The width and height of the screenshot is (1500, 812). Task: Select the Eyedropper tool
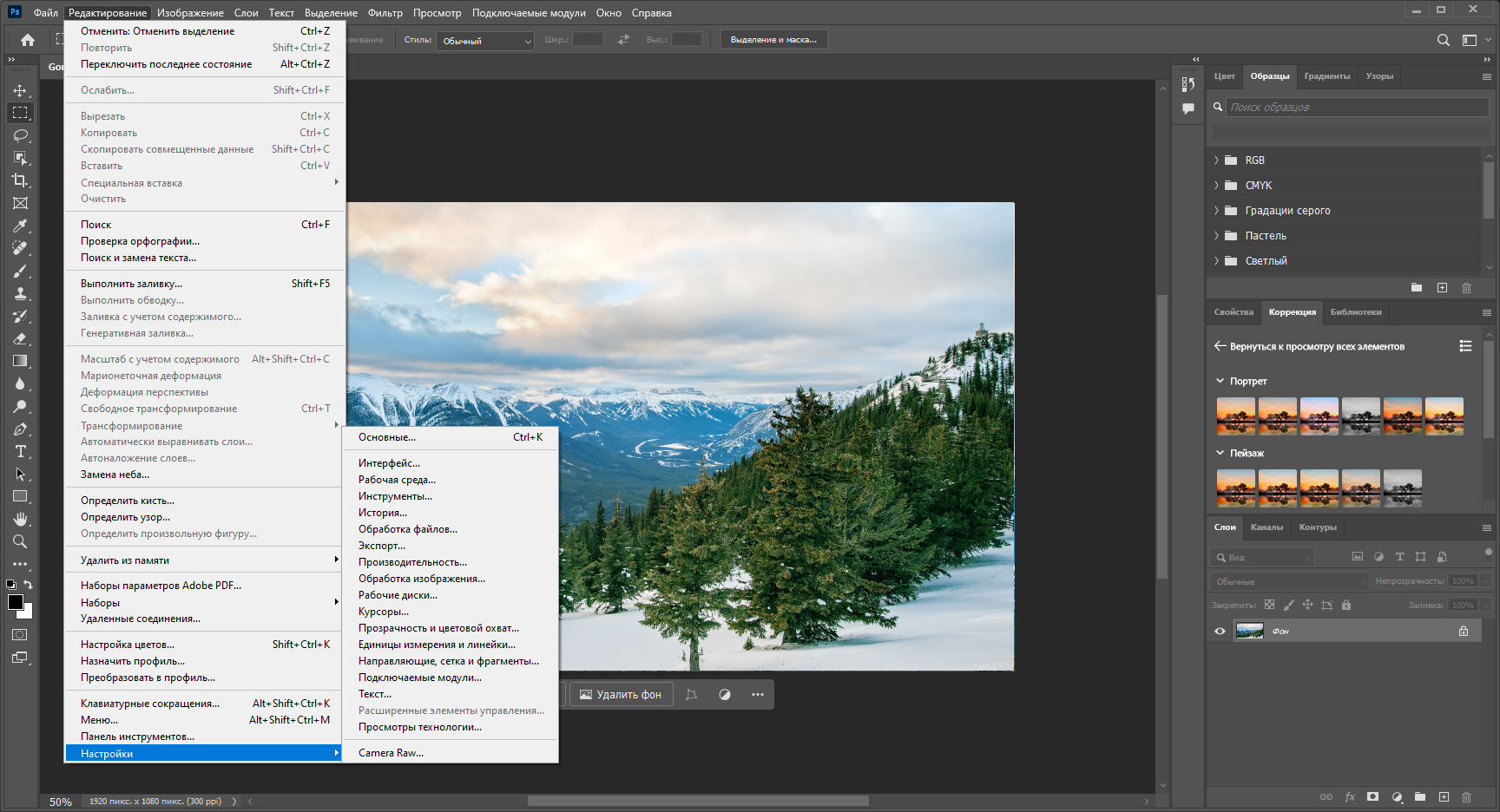point(20,226)
